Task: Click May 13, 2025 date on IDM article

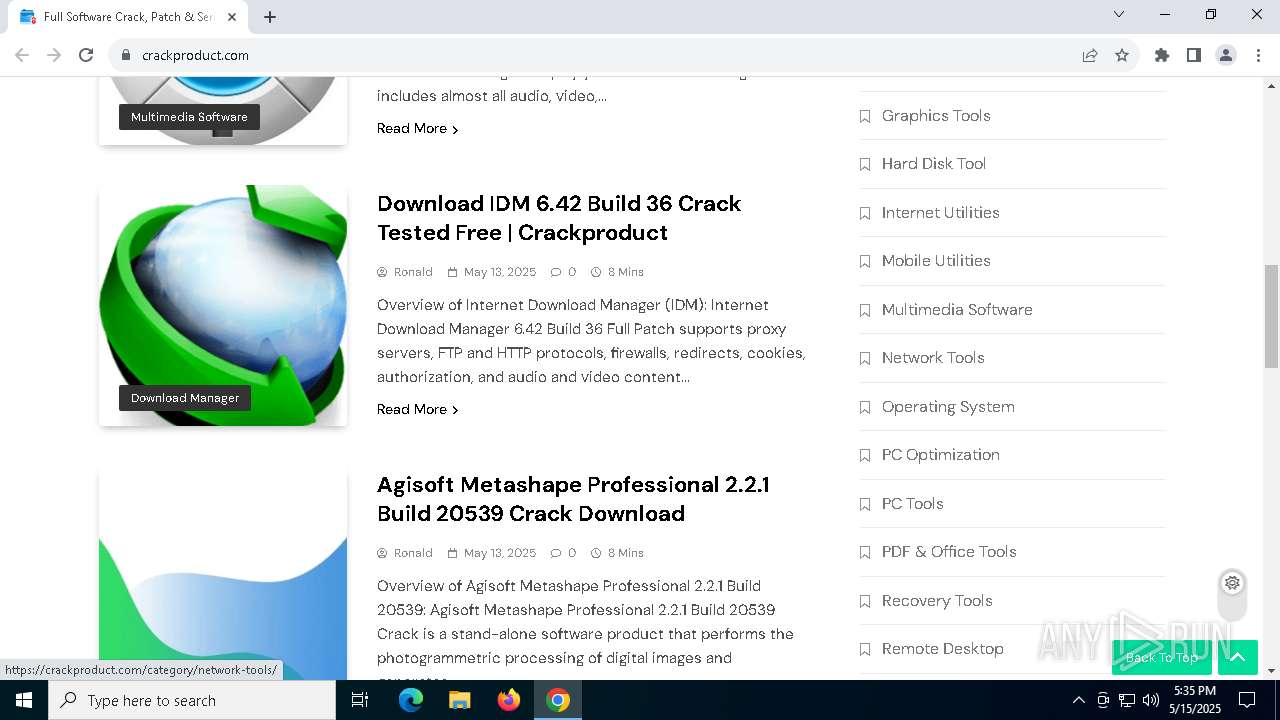Action: 500,272
